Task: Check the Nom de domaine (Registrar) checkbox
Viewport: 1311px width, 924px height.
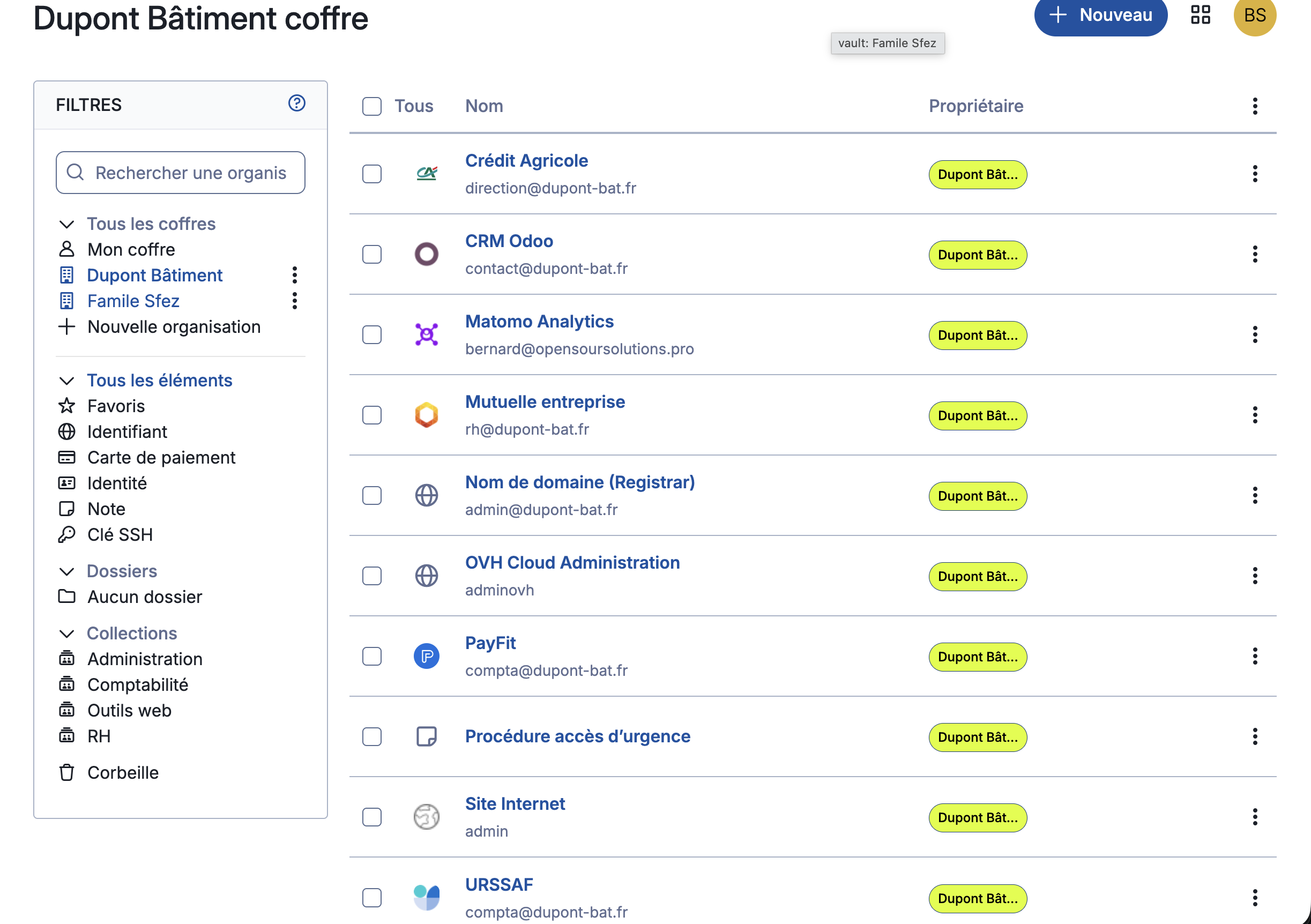Action: click(x=372, y=496)
